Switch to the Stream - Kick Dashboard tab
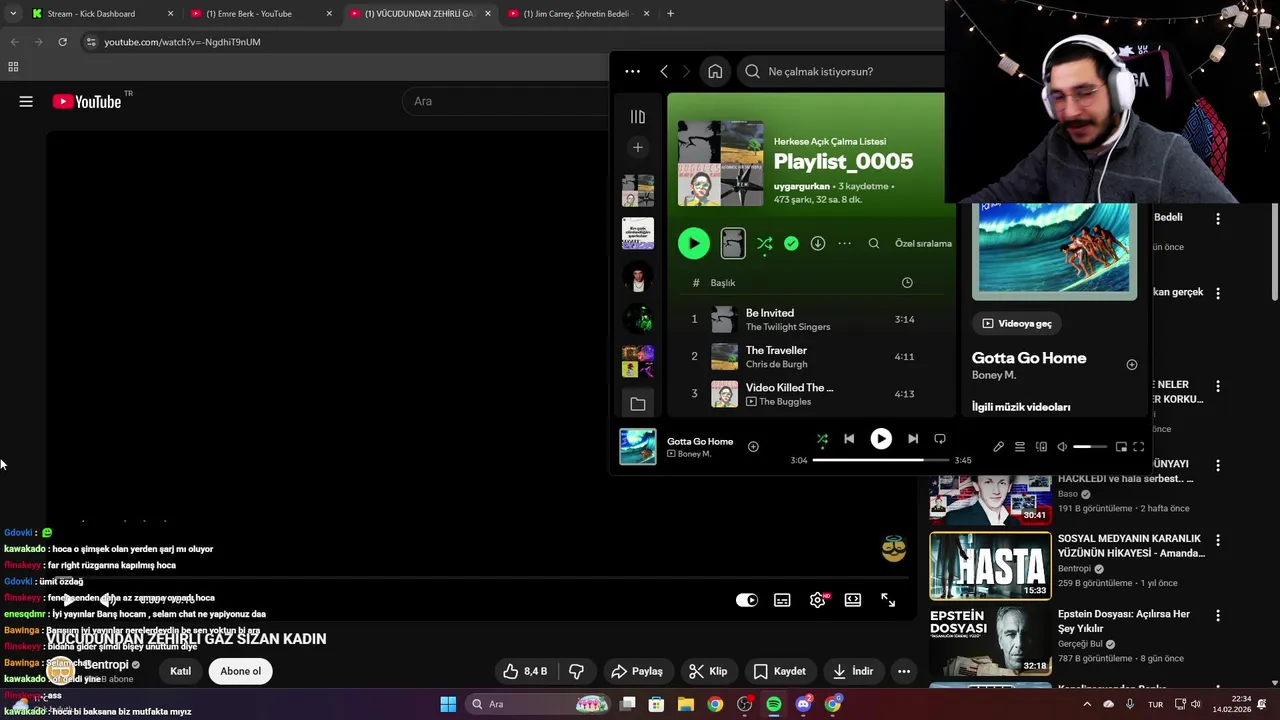 pos(102,14)
